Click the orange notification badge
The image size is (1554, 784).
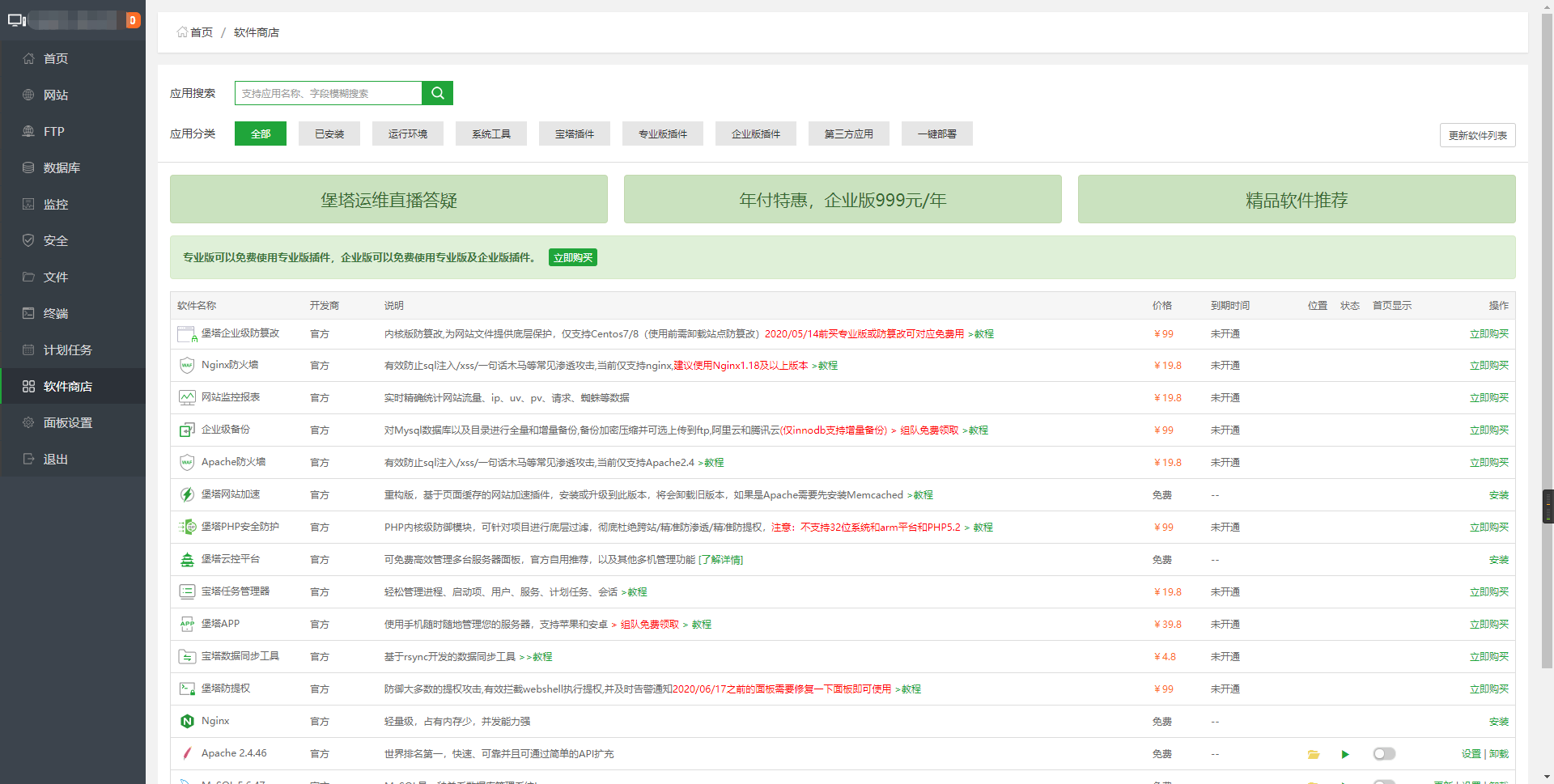point(134,20)
